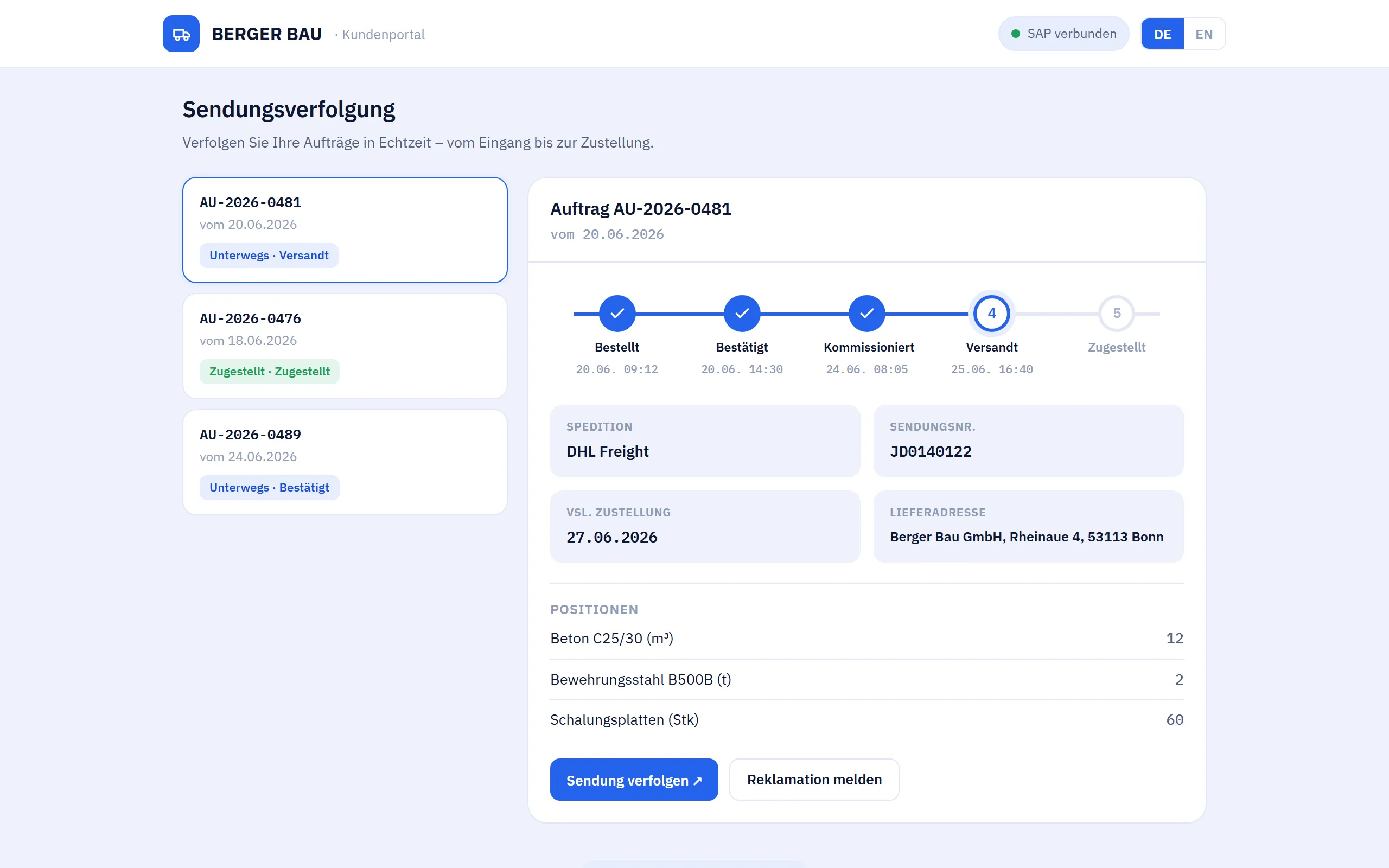Click the date vom 18.06.2026
This screenshot has height=868, width=1389.
[248, 341]
